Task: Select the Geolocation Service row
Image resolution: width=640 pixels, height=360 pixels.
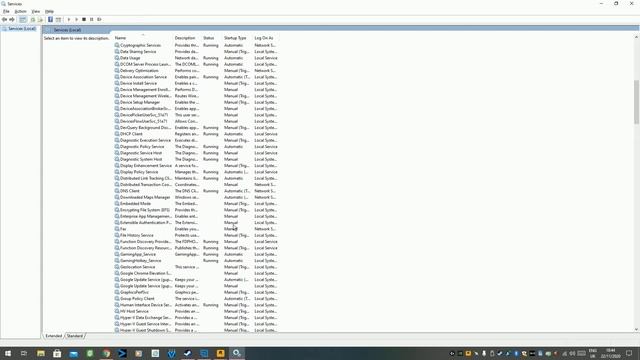Action: point(196,267)
